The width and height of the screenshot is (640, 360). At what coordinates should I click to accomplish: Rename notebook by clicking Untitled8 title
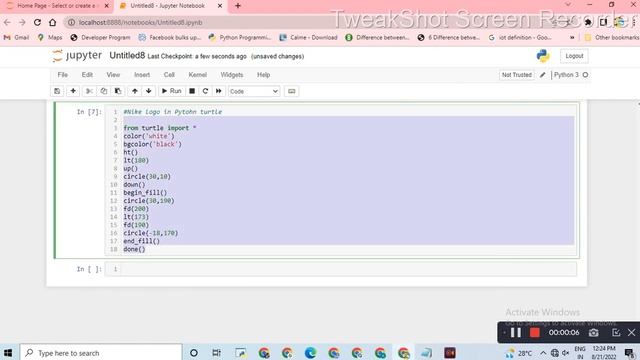(127, 56)
